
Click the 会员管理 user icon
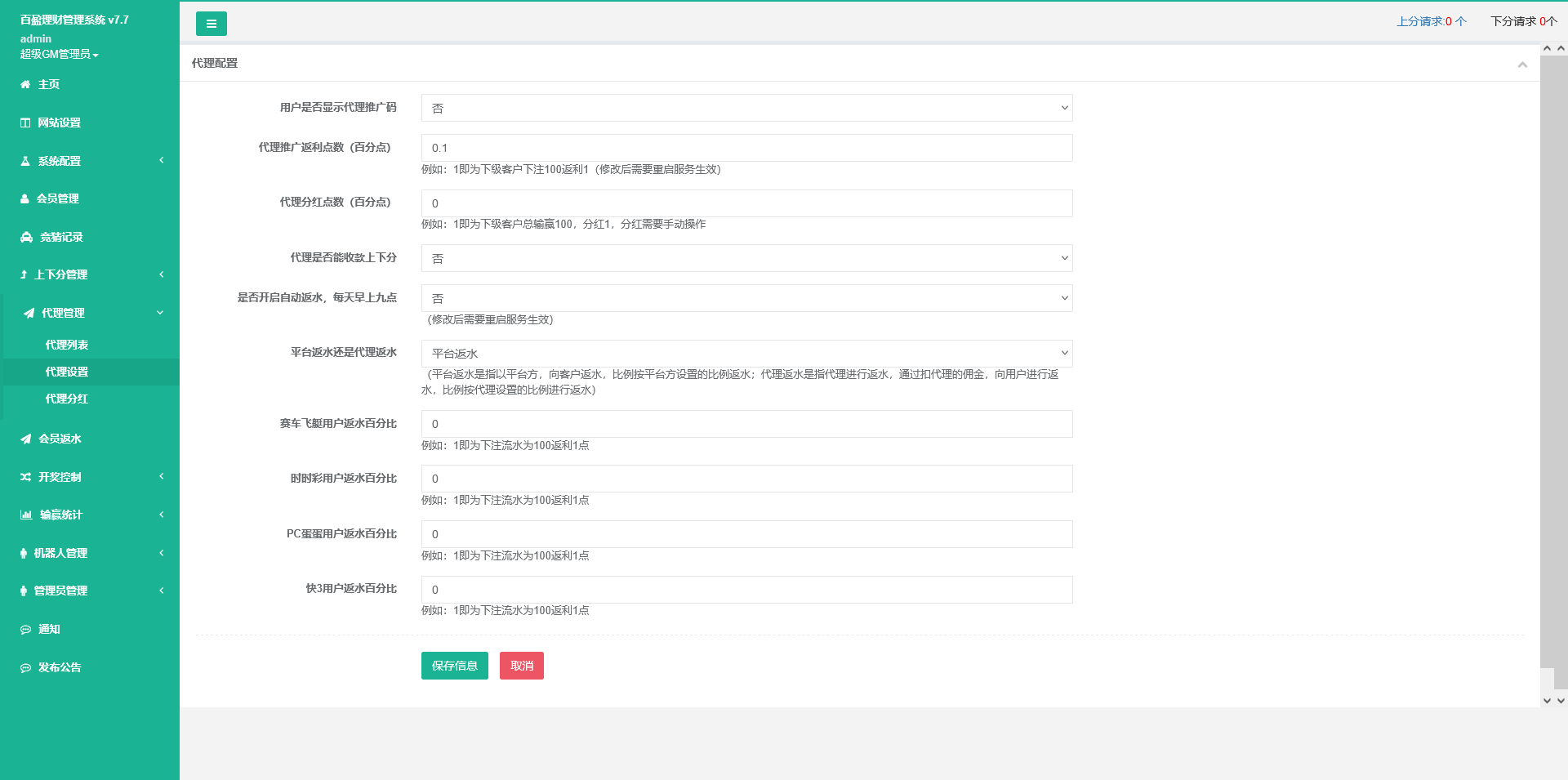24,198
